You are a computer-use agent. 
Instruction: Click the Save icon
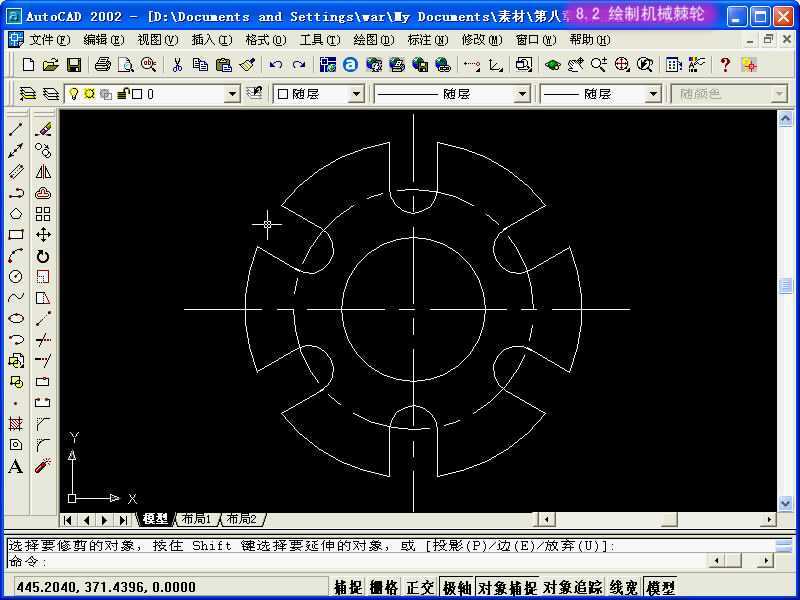point(74,65)
